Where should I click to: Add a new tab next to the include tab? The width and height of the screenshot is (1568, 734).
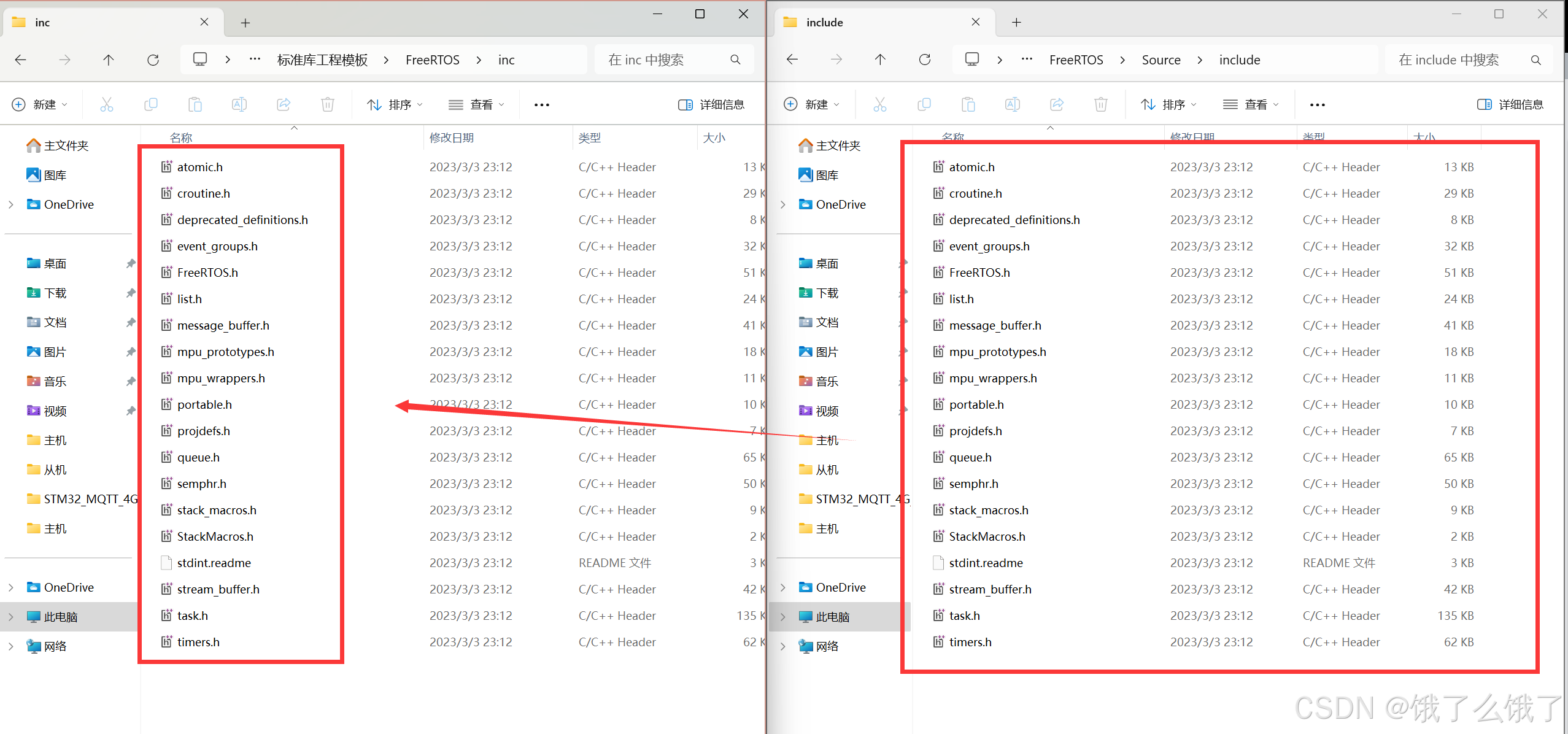coord(1016,22)
